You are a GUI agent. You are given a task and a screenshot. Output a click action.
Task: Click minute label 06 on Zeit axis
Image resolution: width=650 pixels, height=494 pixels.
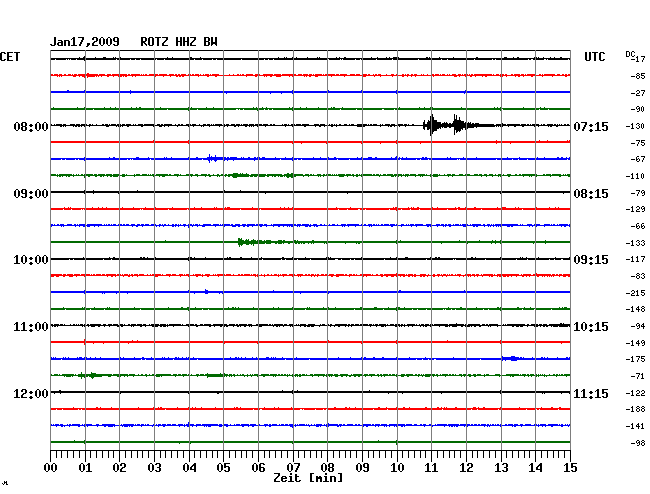[258, 468]
